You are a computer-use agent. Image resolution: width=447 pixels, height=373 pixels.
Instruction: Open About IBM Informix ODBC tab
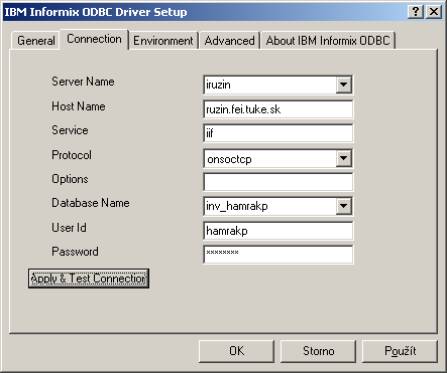coord(328,41)
